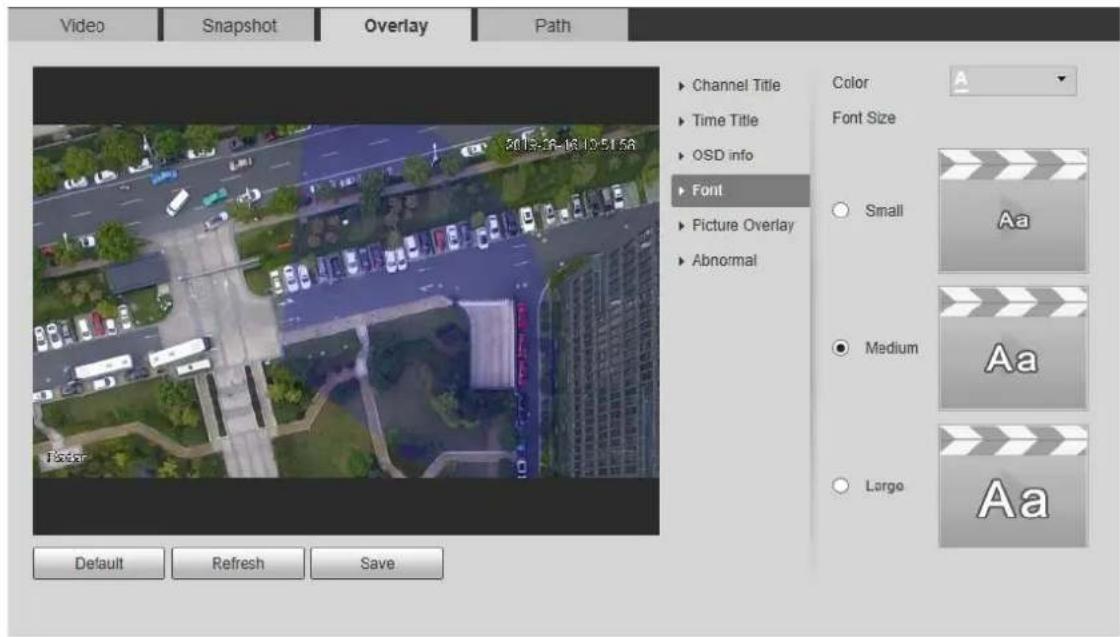Click the Small font preview thumbnail
This screenshot has width=1120, height=637.
pyautogui.click(x=1013, y=211)
